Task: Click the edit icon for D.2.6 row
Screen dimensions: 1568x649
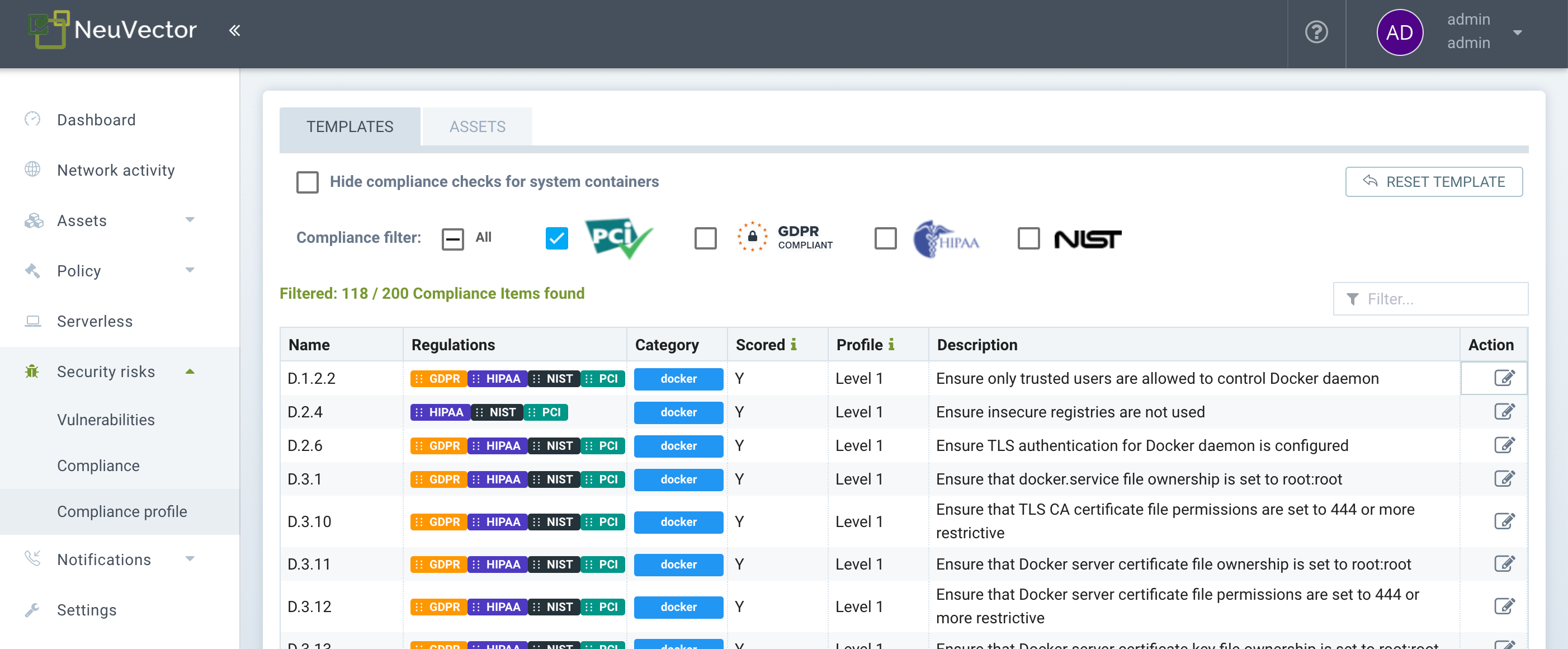Action: tap(1504, 445)
